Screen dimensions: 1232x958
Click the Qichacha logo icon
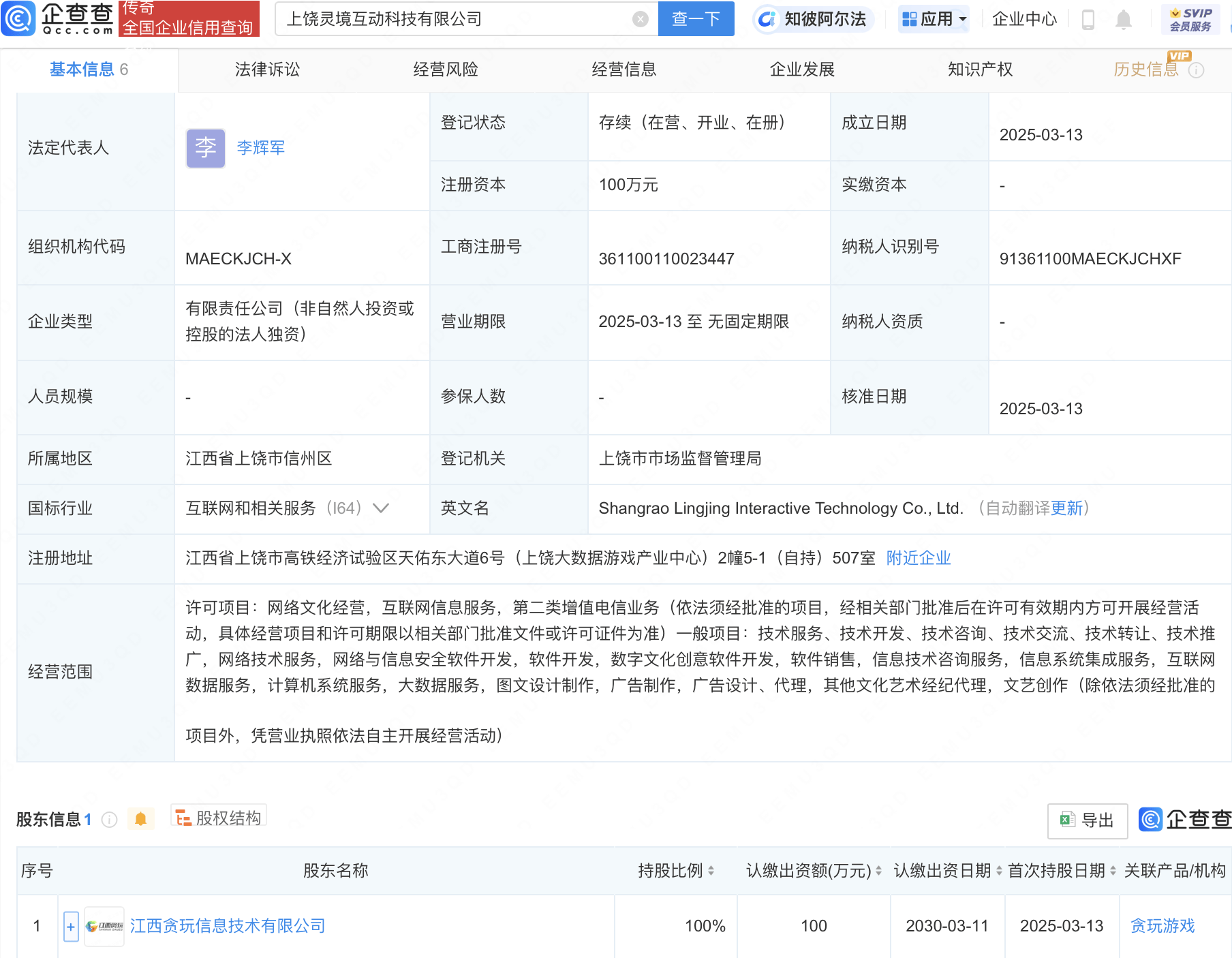click(x=18, y=18)
